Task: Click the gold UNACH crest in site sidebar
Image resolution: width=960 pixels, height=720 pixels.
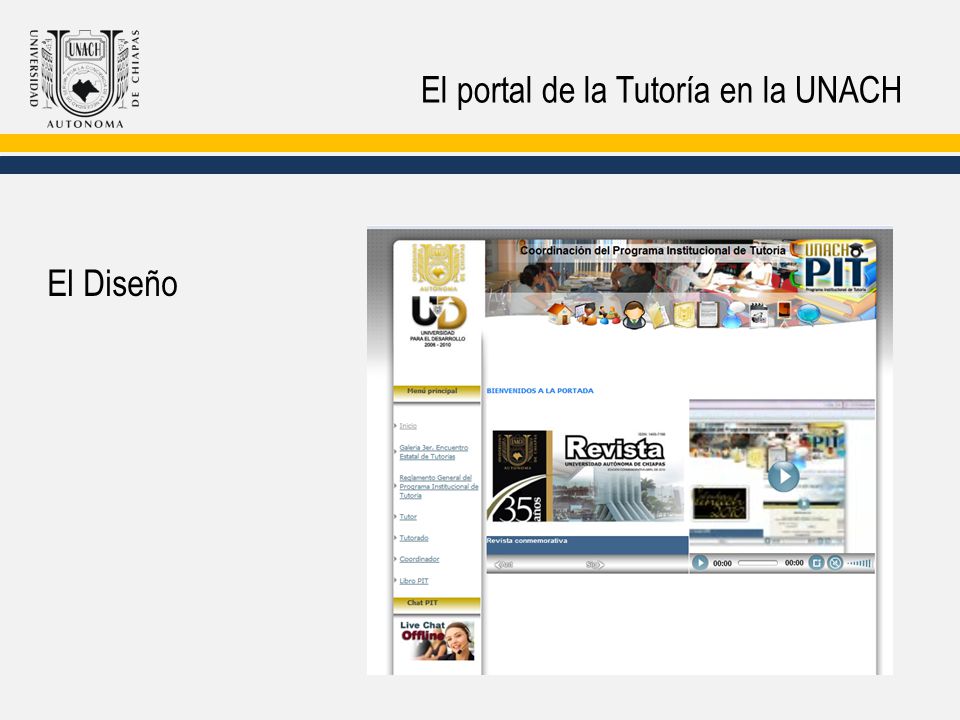Action: pyautogui.click(x=438, y=267)
